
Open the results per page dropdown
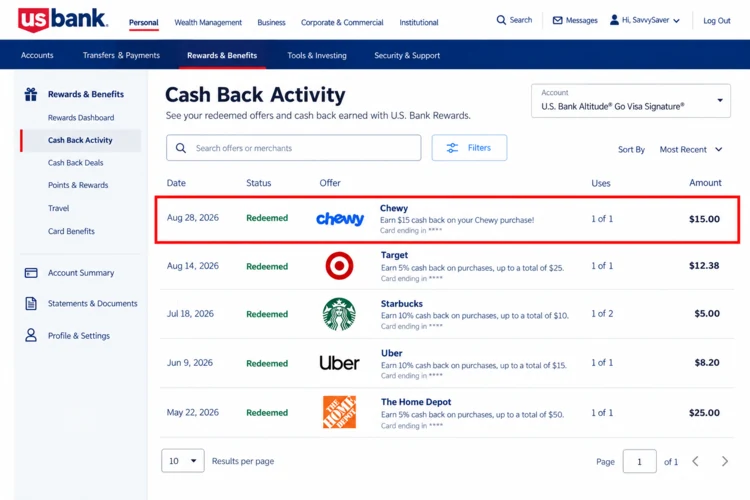183,461
